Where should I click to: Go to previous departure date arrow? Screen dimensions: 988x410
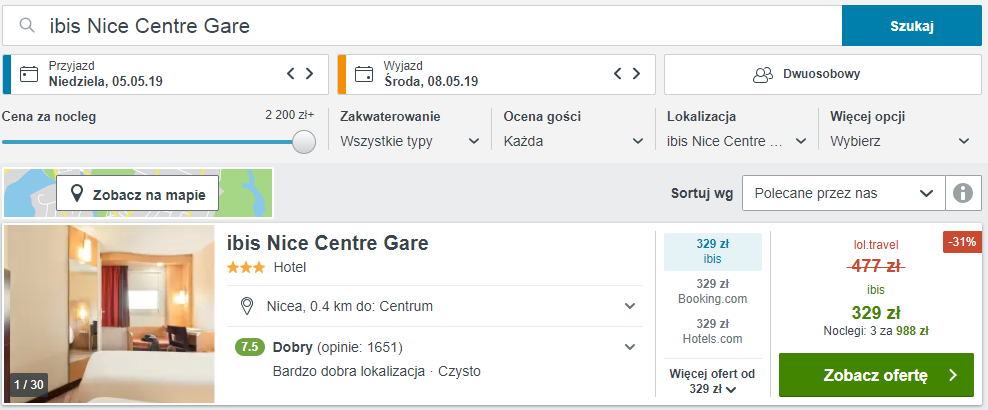tap(618, 74)
